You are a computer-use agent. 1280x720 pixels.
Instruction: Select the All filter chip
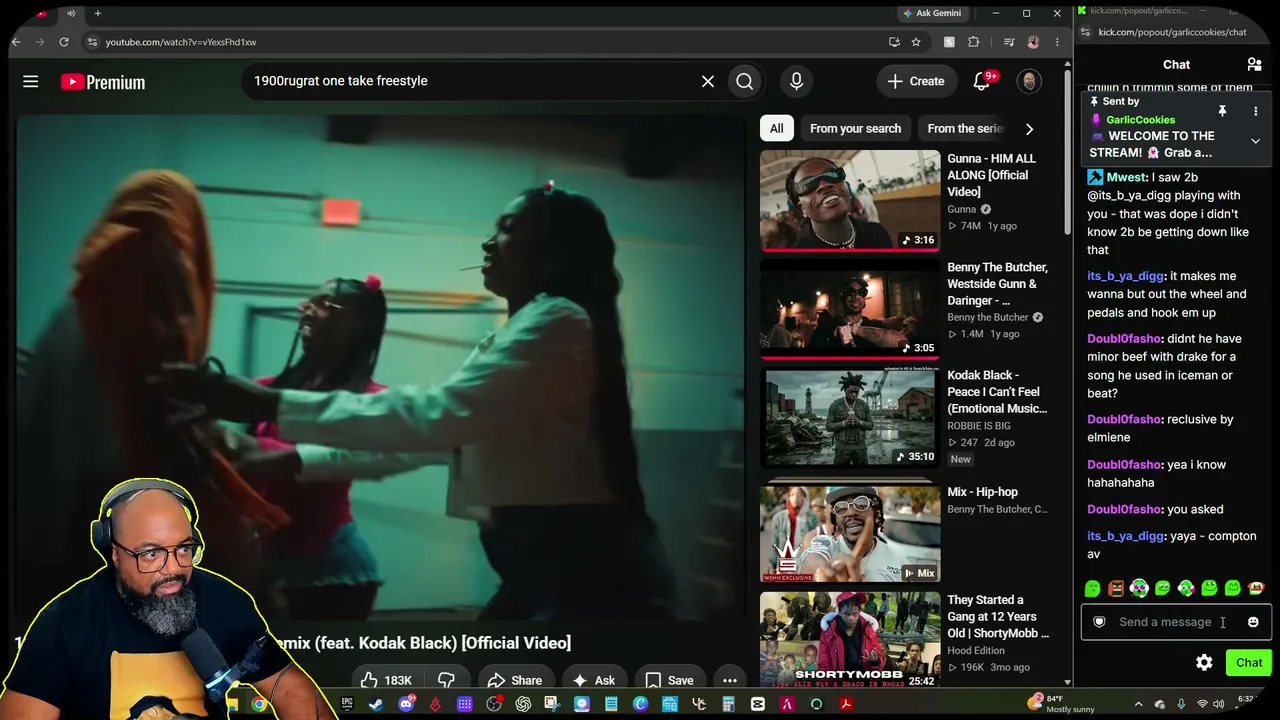[776, 128]
